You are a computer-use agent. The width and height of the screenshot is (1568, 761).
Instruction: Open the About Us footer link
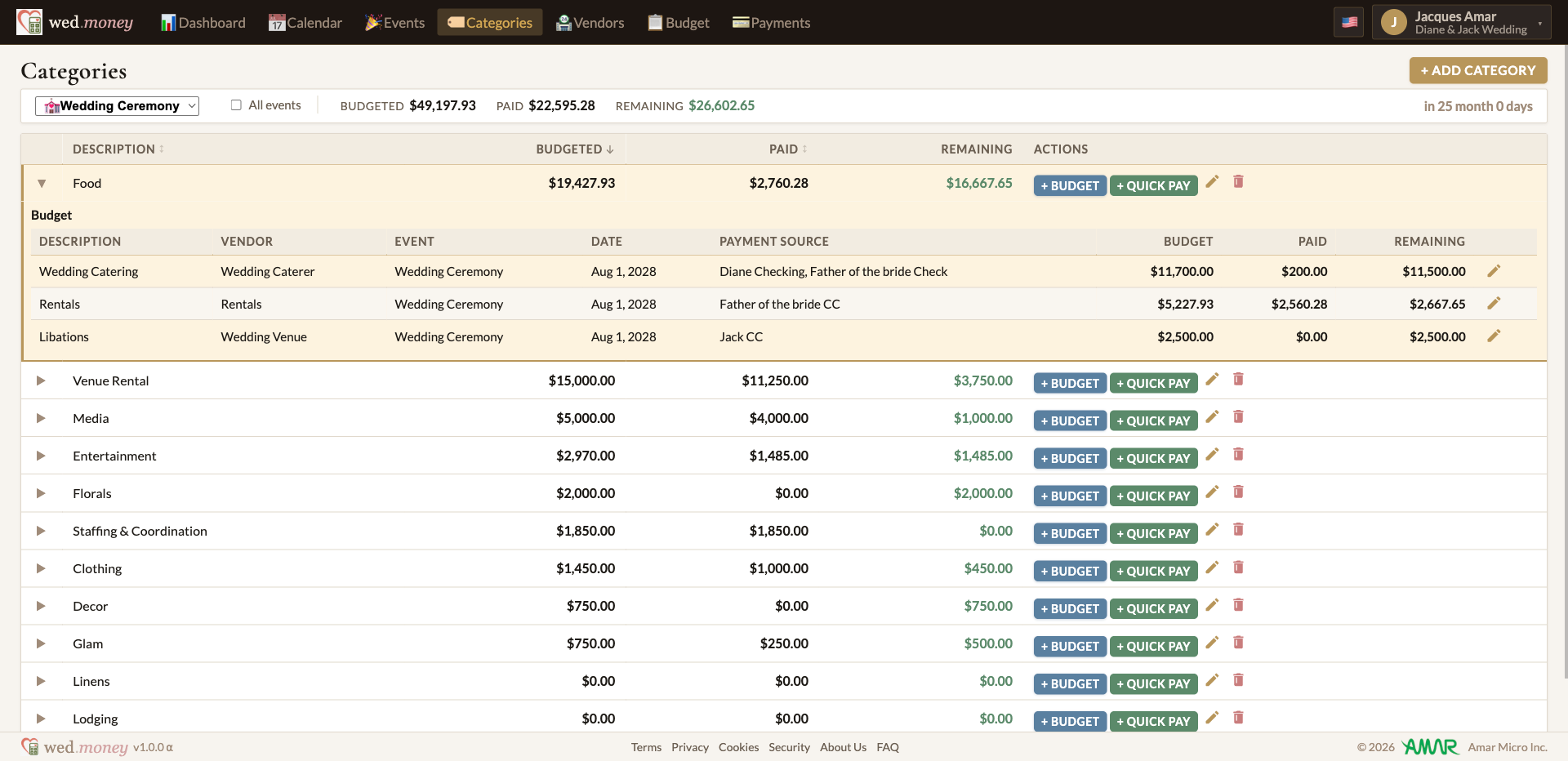pos(843,747)
